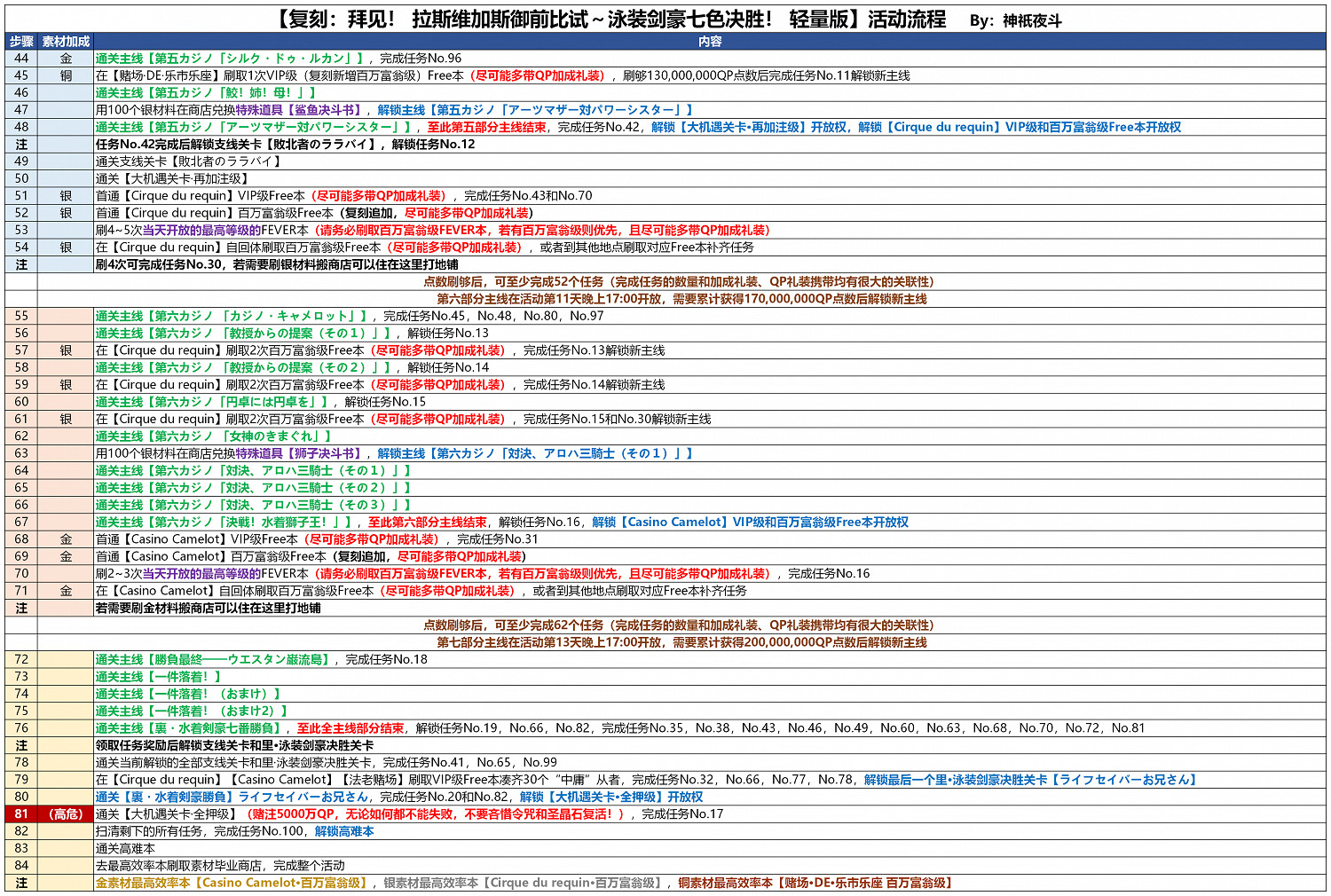Image resolution: width=1331 pixels, height=896 pixels.
Task: Select the red step 81 cell
Action: [21, 814]
